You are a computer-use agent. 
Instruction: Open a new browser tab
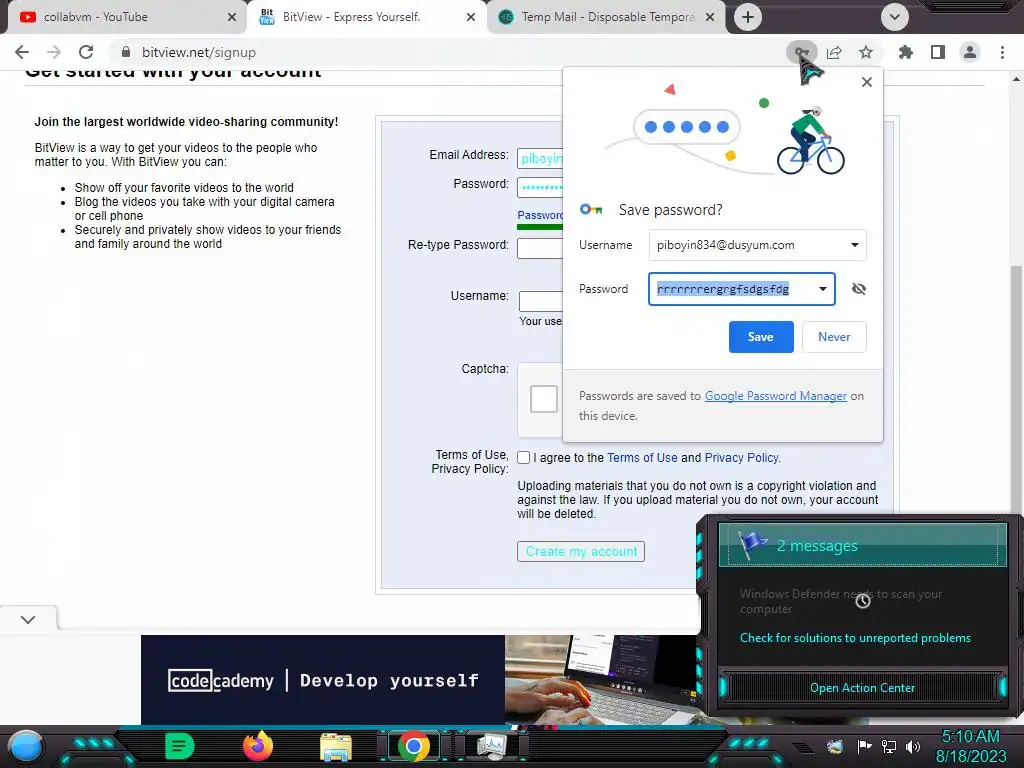tap(748, 17)
